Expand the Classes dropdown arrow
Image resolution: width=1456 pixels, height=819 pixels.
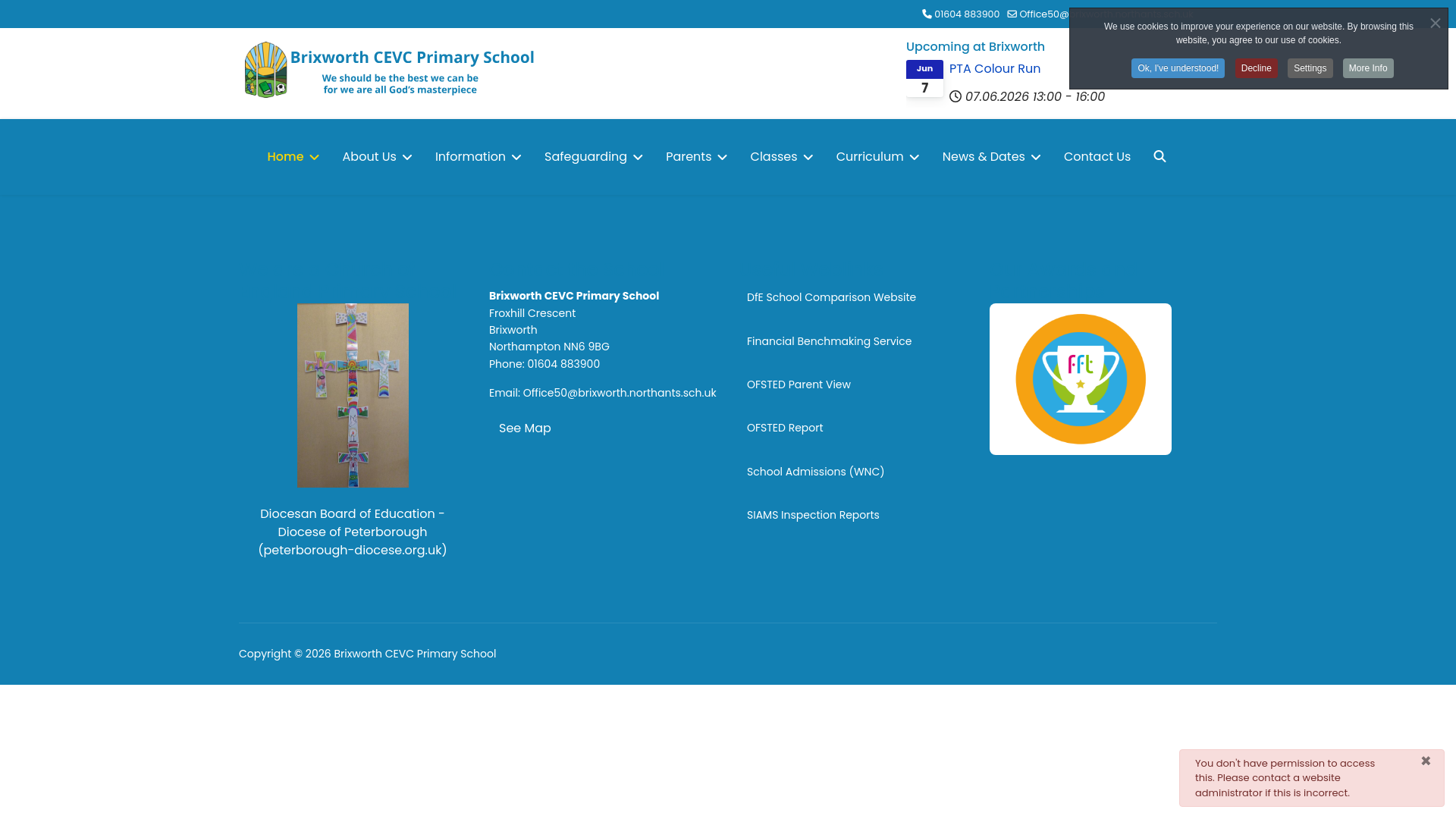808,157
